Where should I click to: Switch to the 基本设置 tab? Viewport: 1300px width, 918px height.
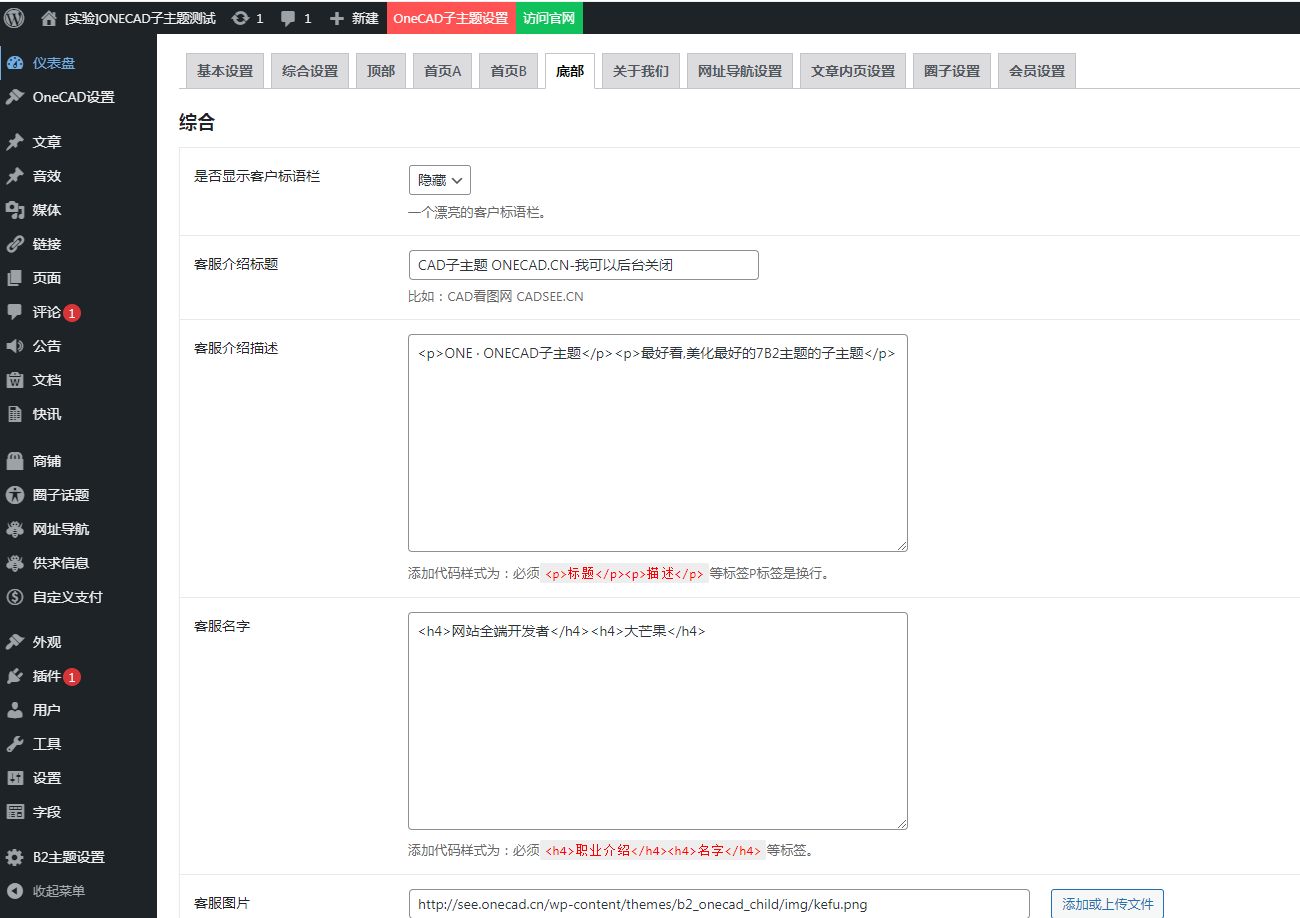pos(225,71)
